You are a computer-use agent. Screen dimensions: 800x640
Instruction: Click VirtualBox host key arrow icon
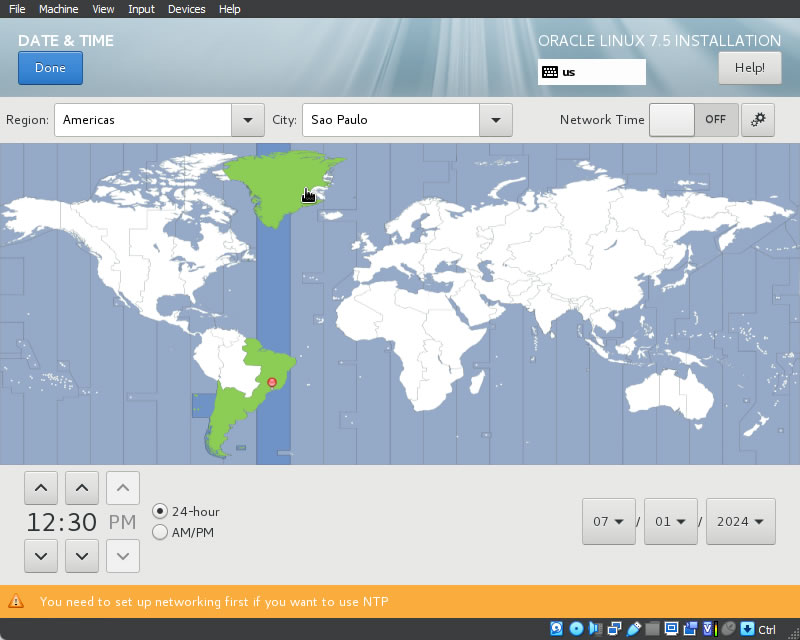point(747,628)
